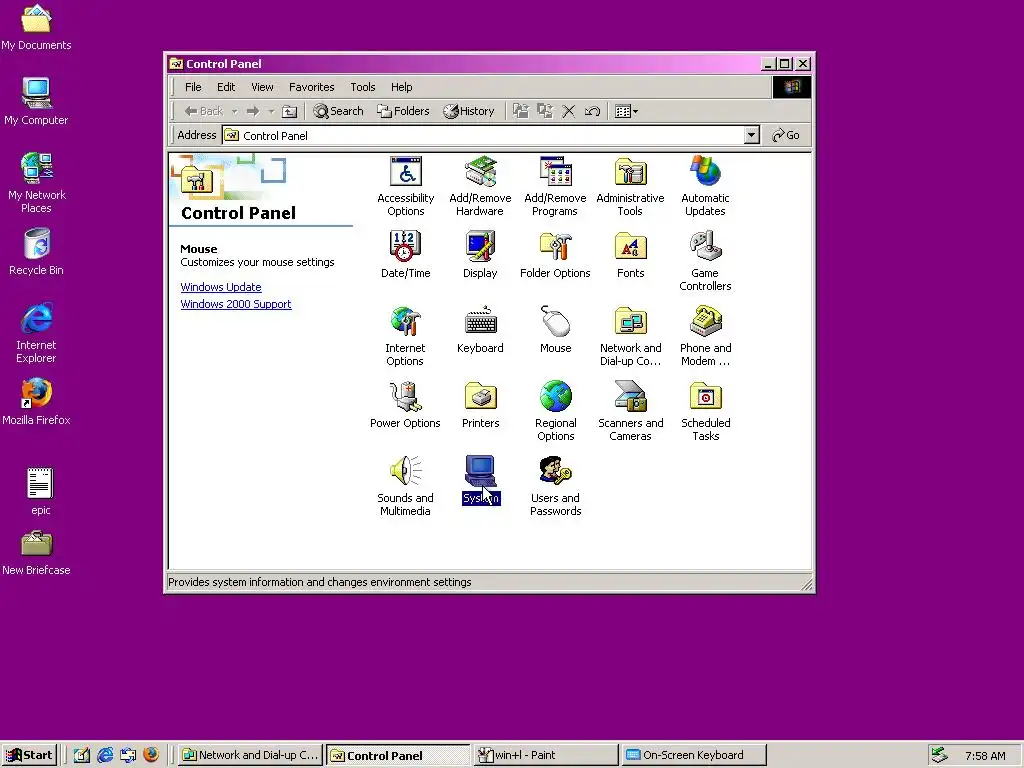Click the Copy To toolbar icon

(x=545, y=111)
